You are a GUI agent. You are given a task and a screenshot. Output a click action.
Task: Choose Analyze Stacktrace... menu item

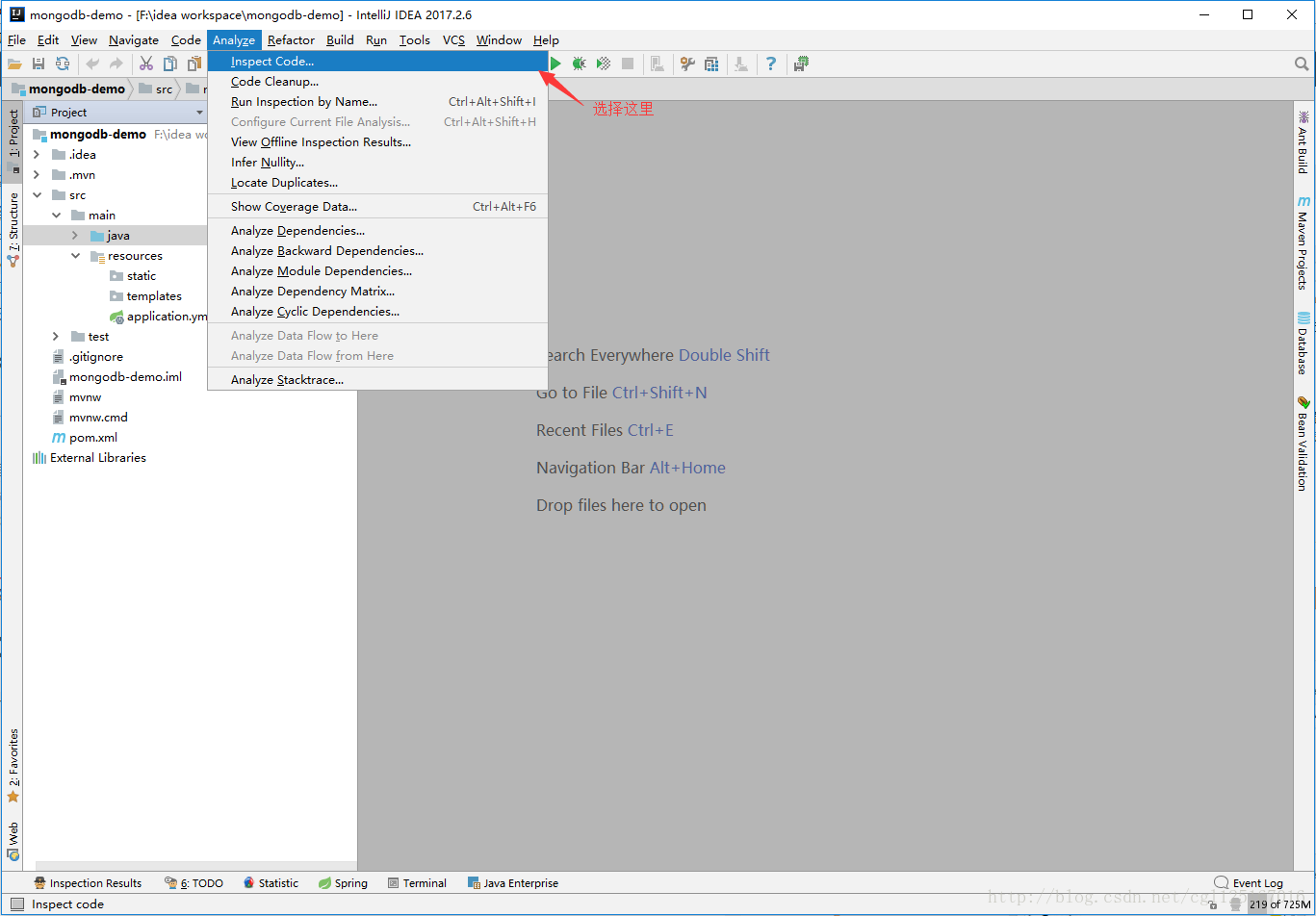(x=377, y=380)
